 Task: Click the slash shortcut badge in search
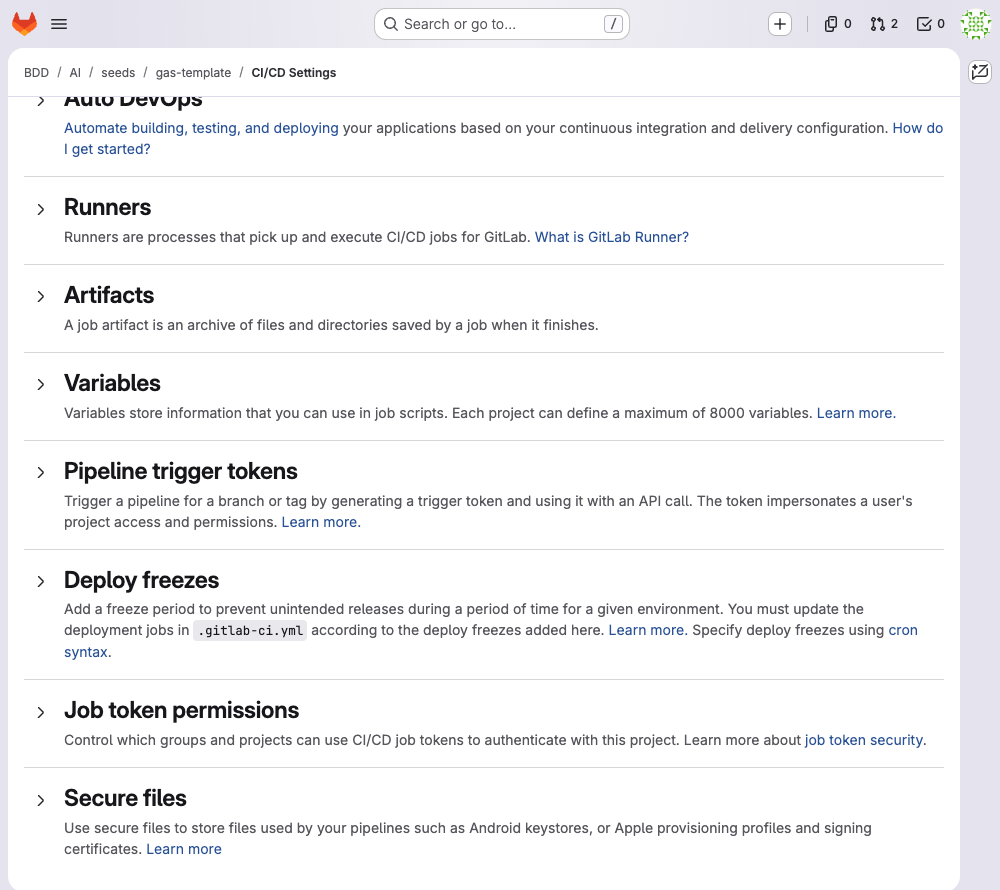tap(612, 24)
